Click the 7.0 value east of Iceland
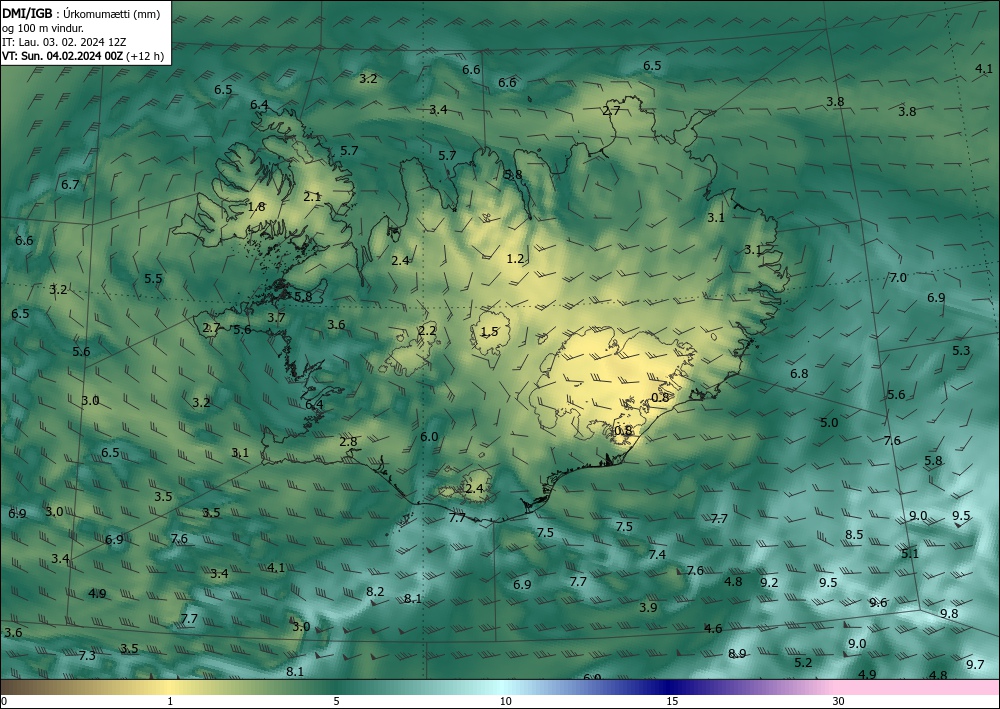Viewport: 1000px width, 709px height. click(898, 277)
